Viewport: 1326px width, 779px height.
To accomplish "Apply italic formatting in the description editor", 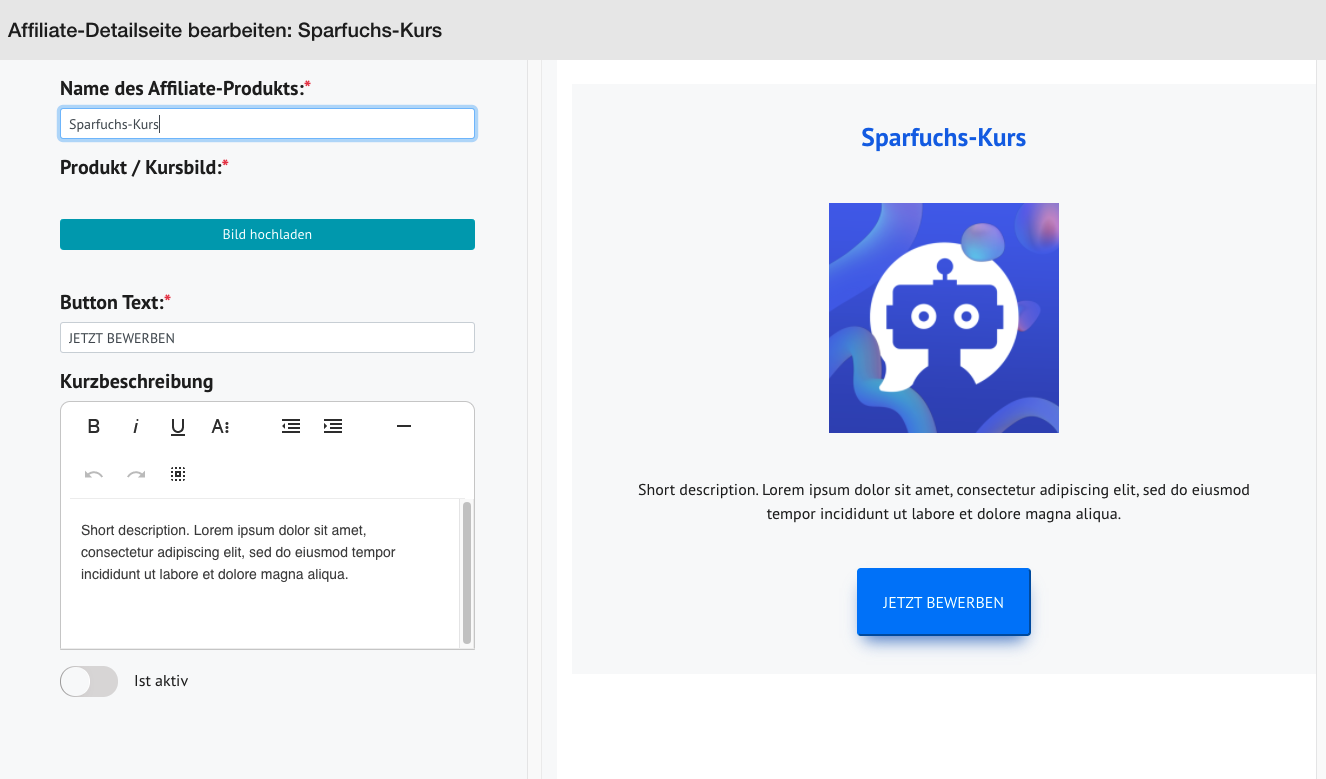I will (135, 426).
